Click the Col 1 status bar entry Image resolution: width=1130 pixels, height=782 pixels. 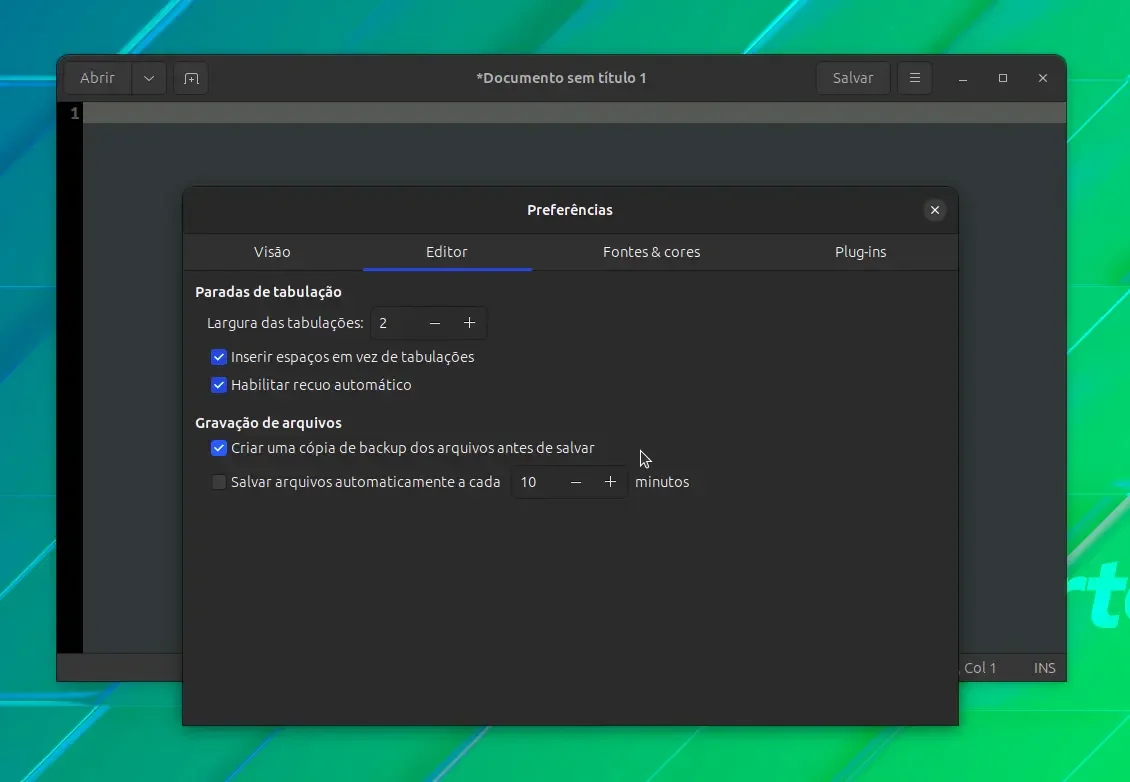pos(980,668)
